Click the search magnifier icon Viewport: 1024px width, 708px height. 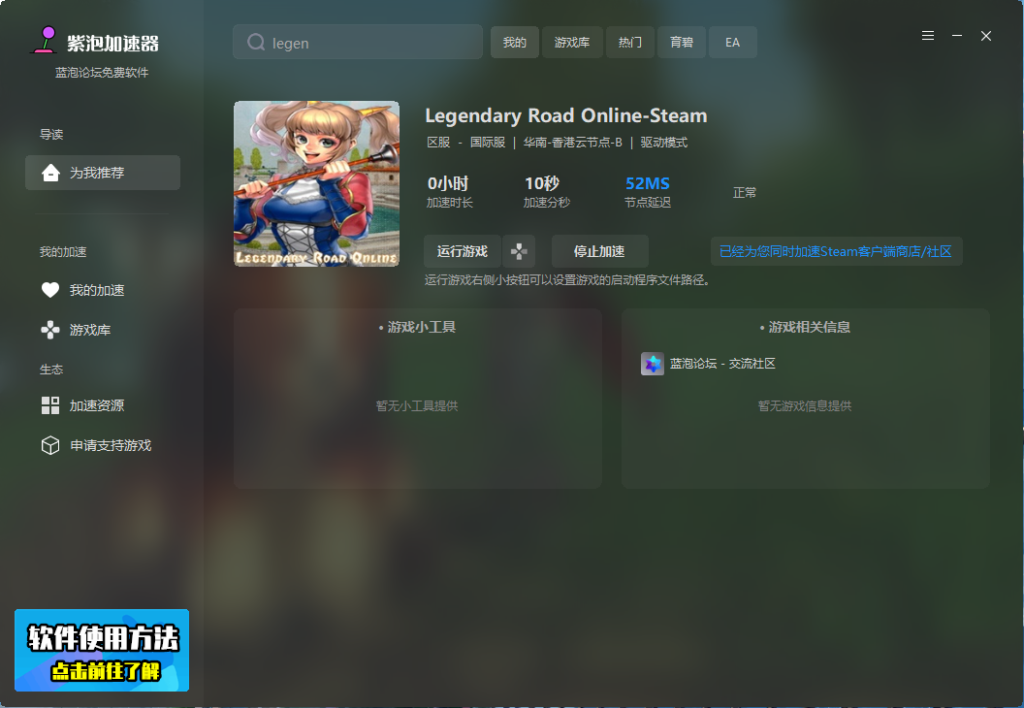(x=256, y=42)
